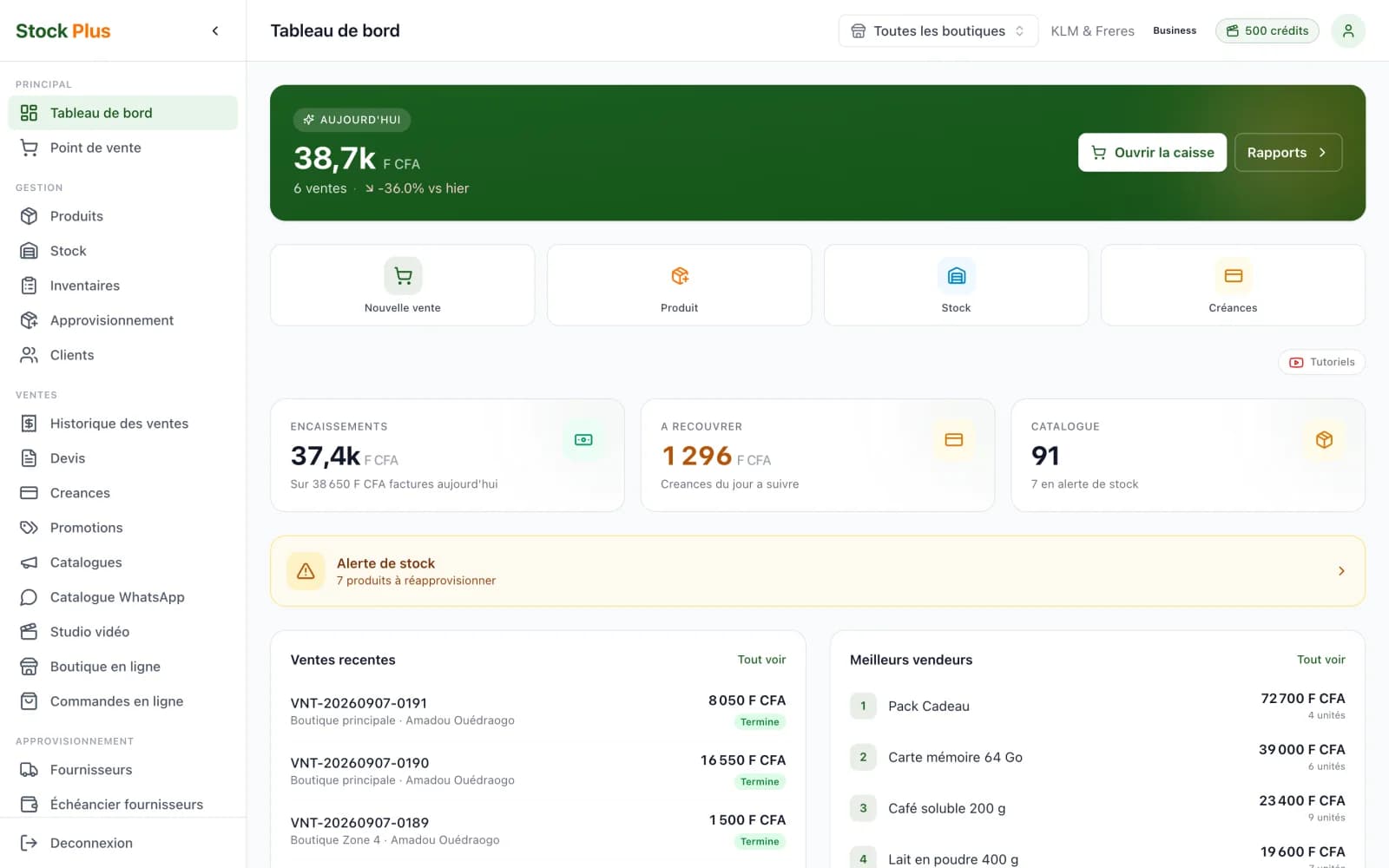This screenshot has height=868, width=1389.
Task: Open sale VNT-20260907-0190
Action: (538, 771)
